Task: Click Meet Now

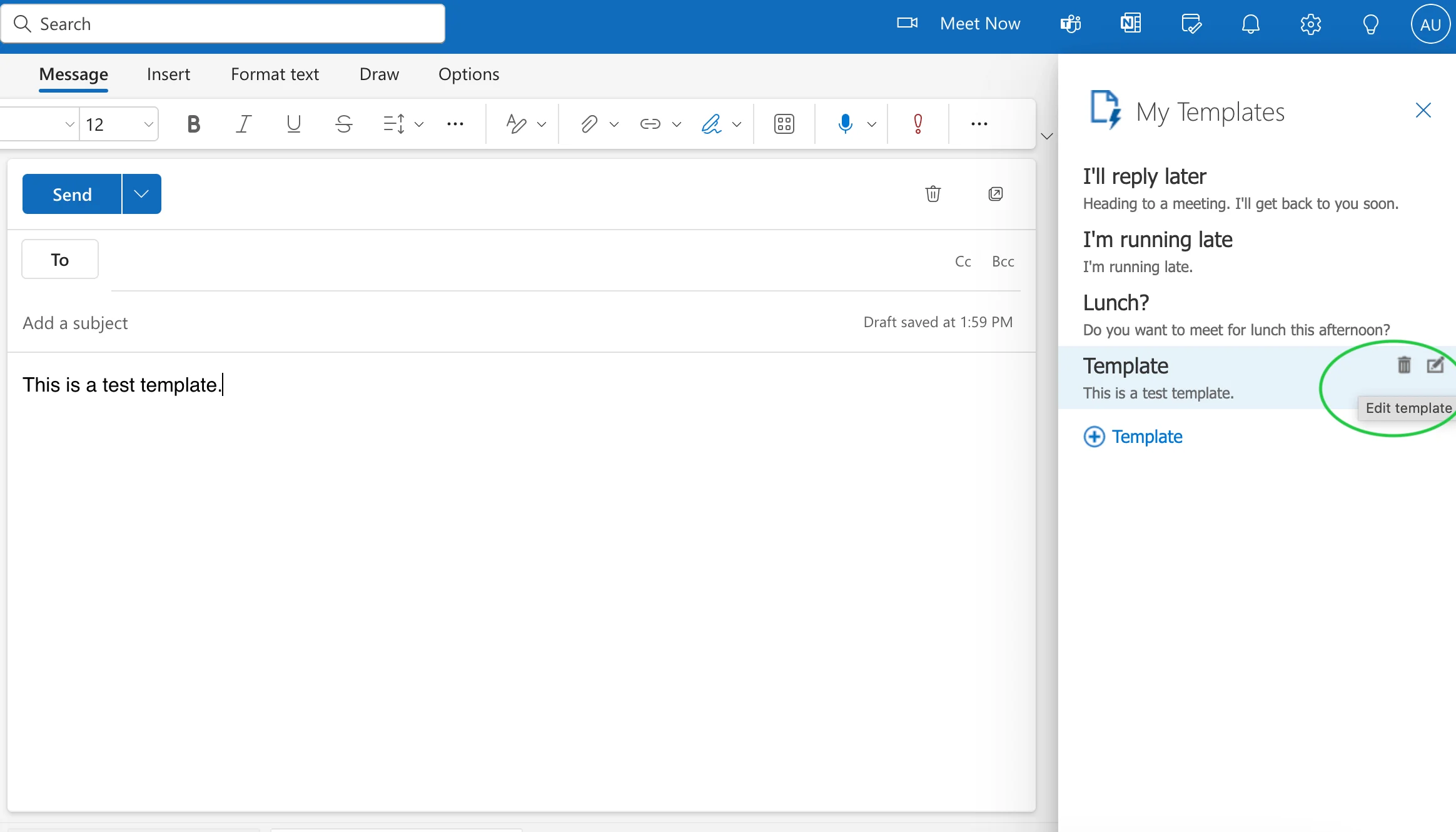Action: 980,24
